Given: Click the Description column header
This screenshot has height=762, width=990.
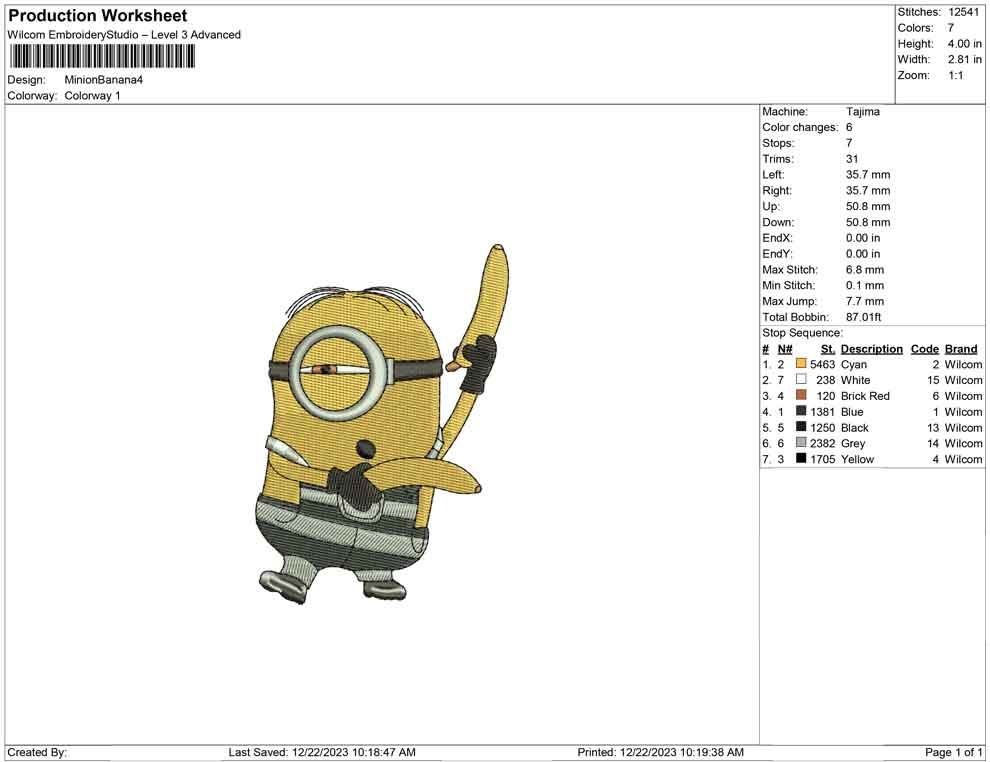Looking at the screenshot, I should (x=871, y=349).
